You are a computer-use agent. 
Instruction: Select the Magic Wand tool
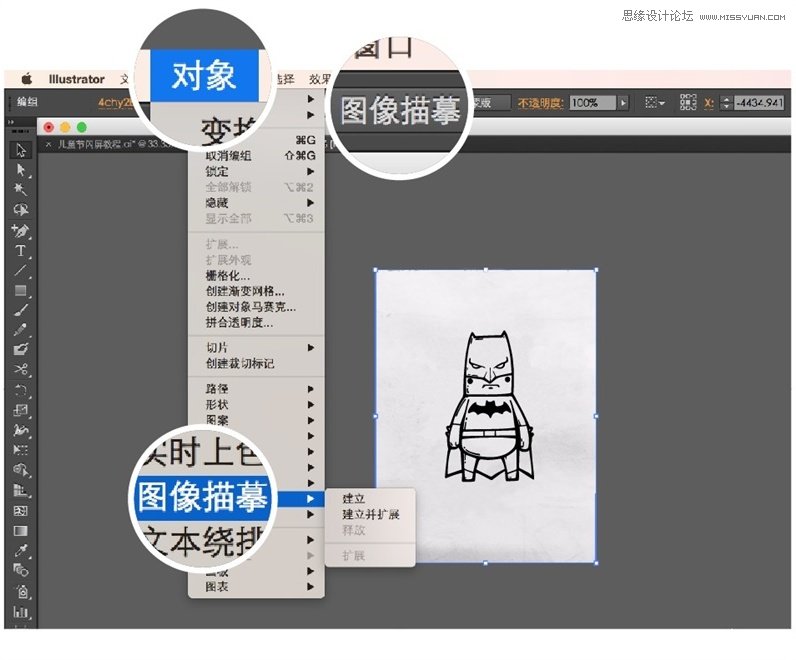pos(21,190)
